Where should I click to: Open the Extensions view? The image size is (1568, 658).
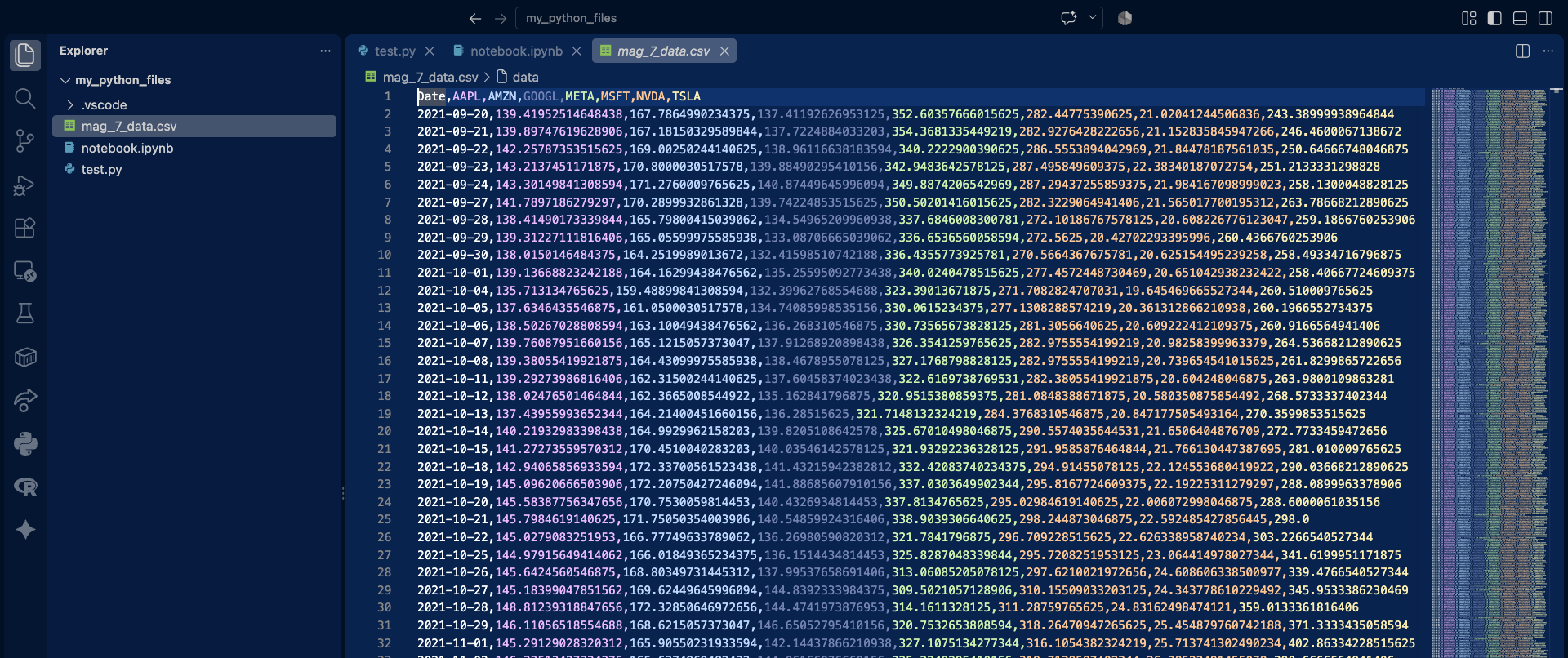[25, 228]
